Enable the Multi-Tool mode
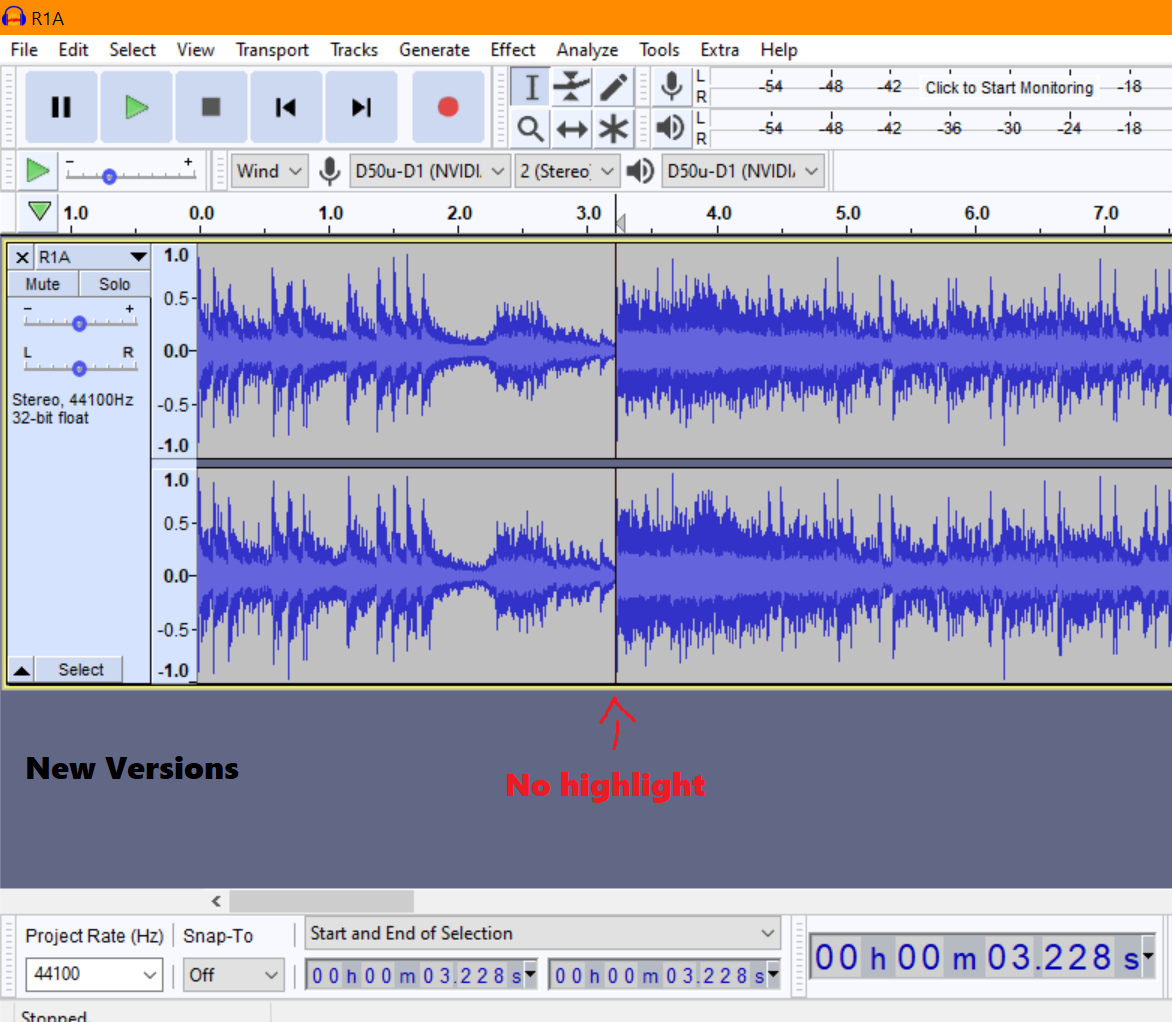The image size is (1172, 1022). tap(612, 128)
